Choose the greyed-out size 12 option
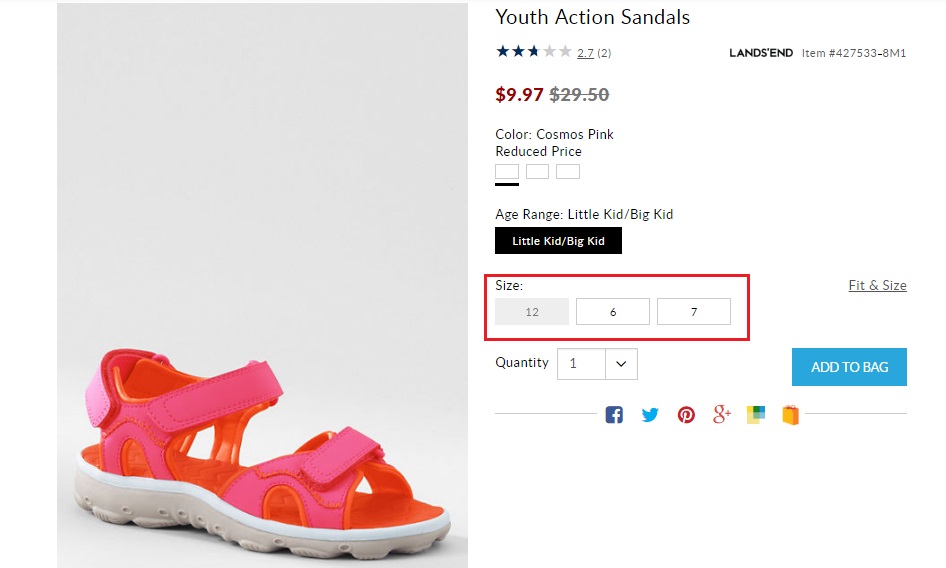946x568 pixels. (532, 312)
